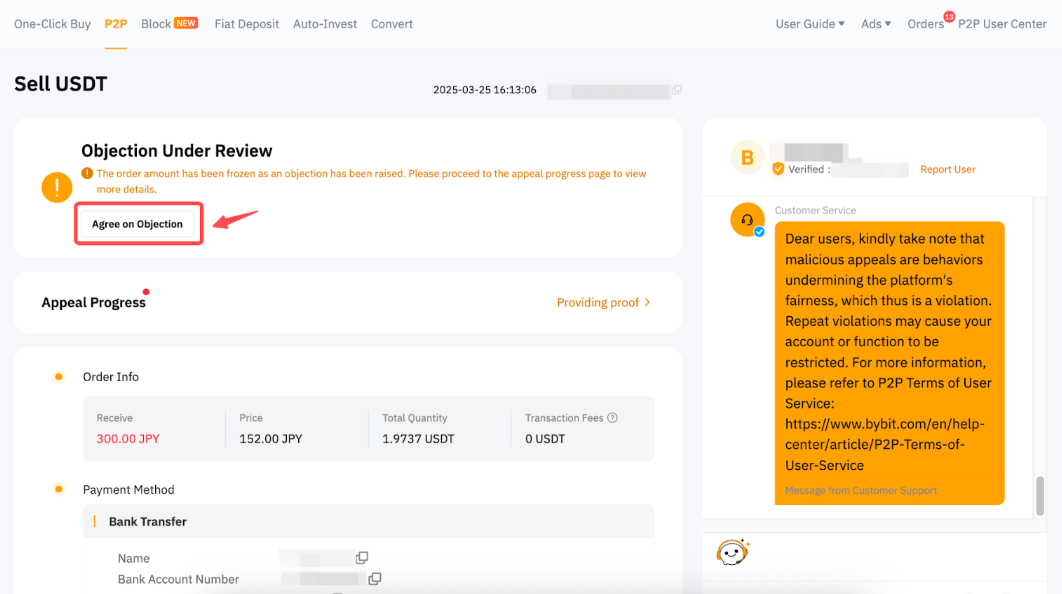The width and height of the screenshot is (1062, 594).
Task: Open Providing proof appeal details
Action: 603,302
